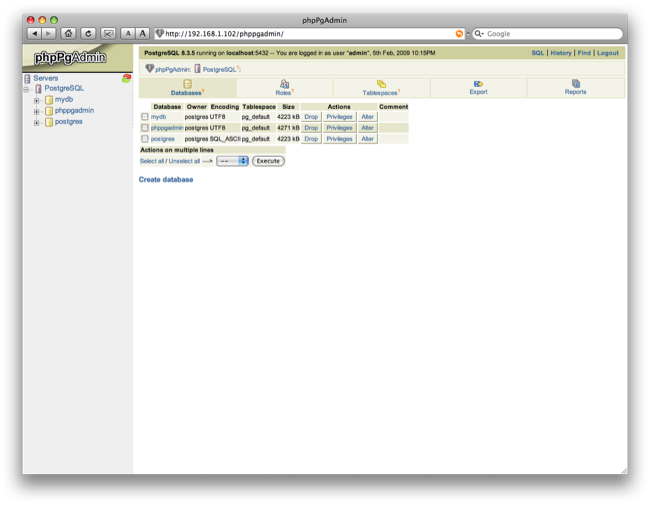Click the Tablespaces tab folder icon

pyautogui.click(x=381, y=84)
